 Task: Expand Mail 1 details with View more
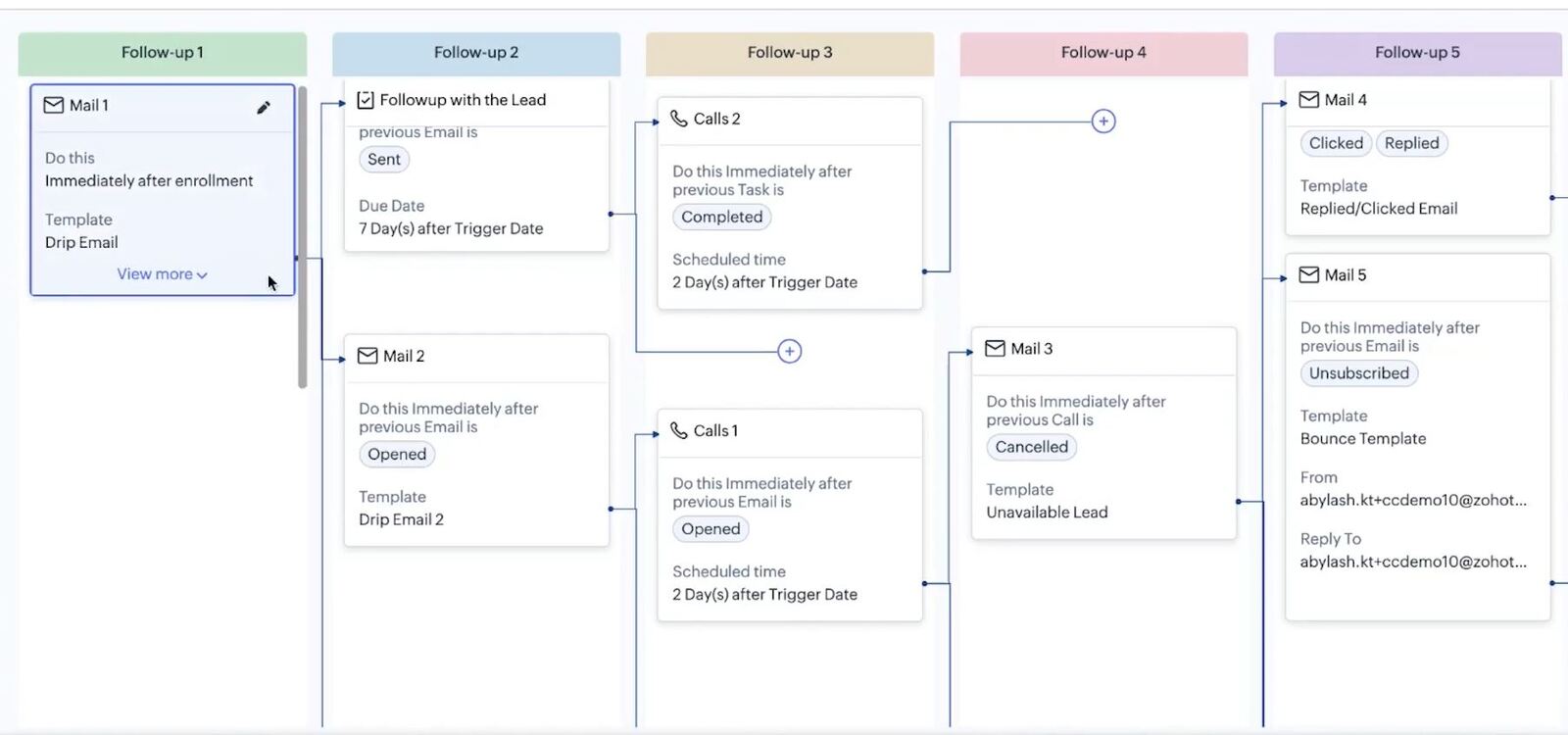[x=162, y=274]
